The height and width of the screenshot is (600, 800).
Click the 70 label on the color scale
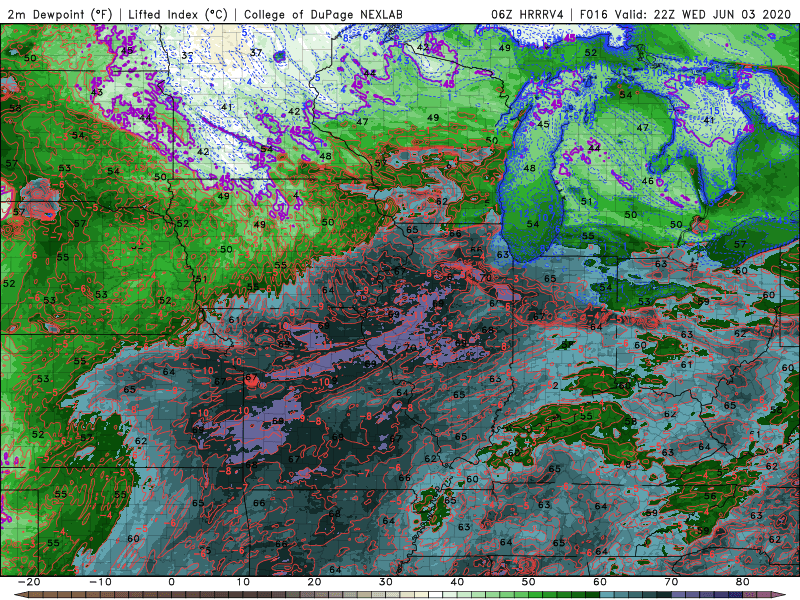tap(671, 582)
